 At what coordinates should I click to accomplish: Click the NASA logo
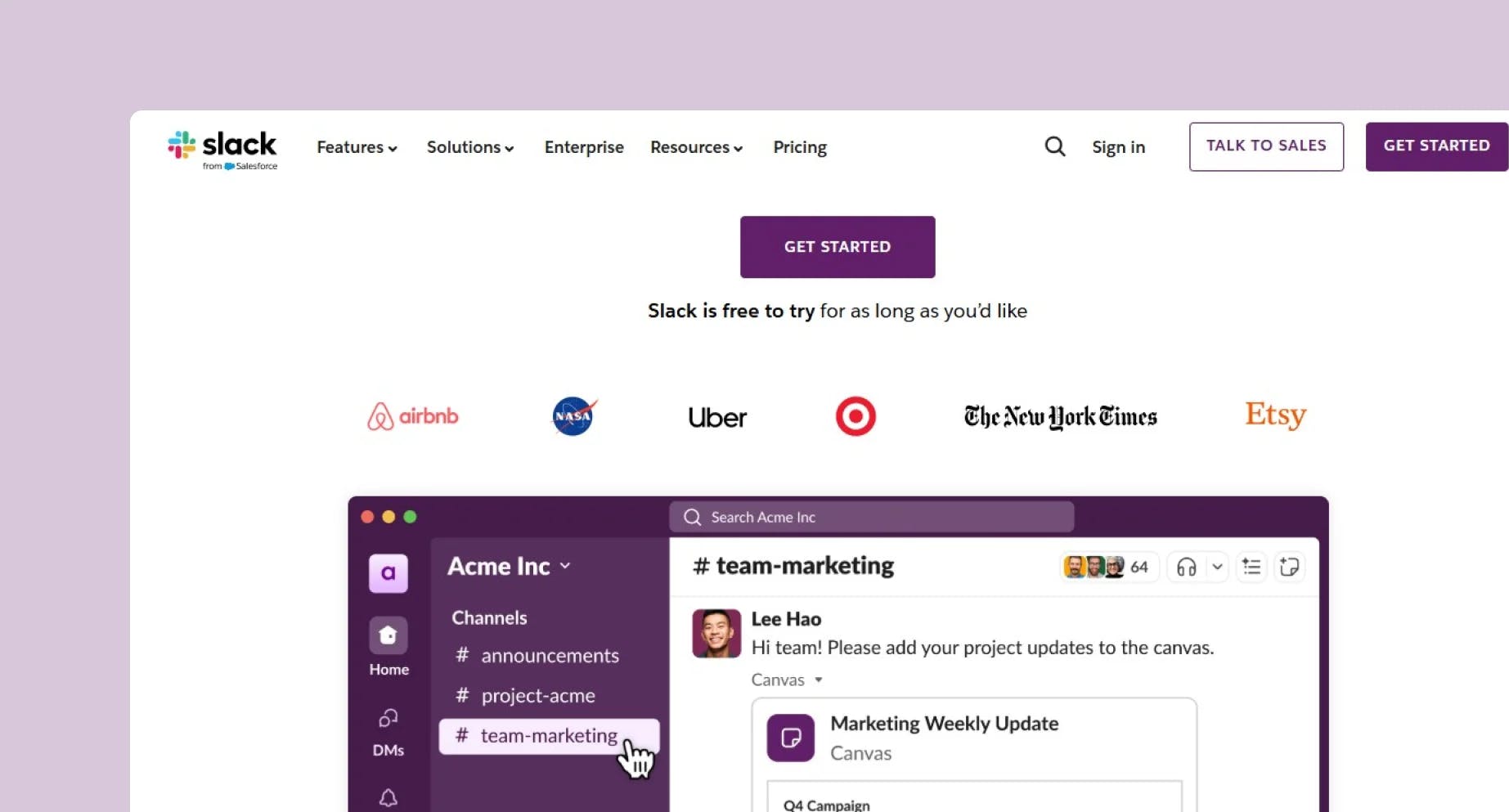point(574,416)
